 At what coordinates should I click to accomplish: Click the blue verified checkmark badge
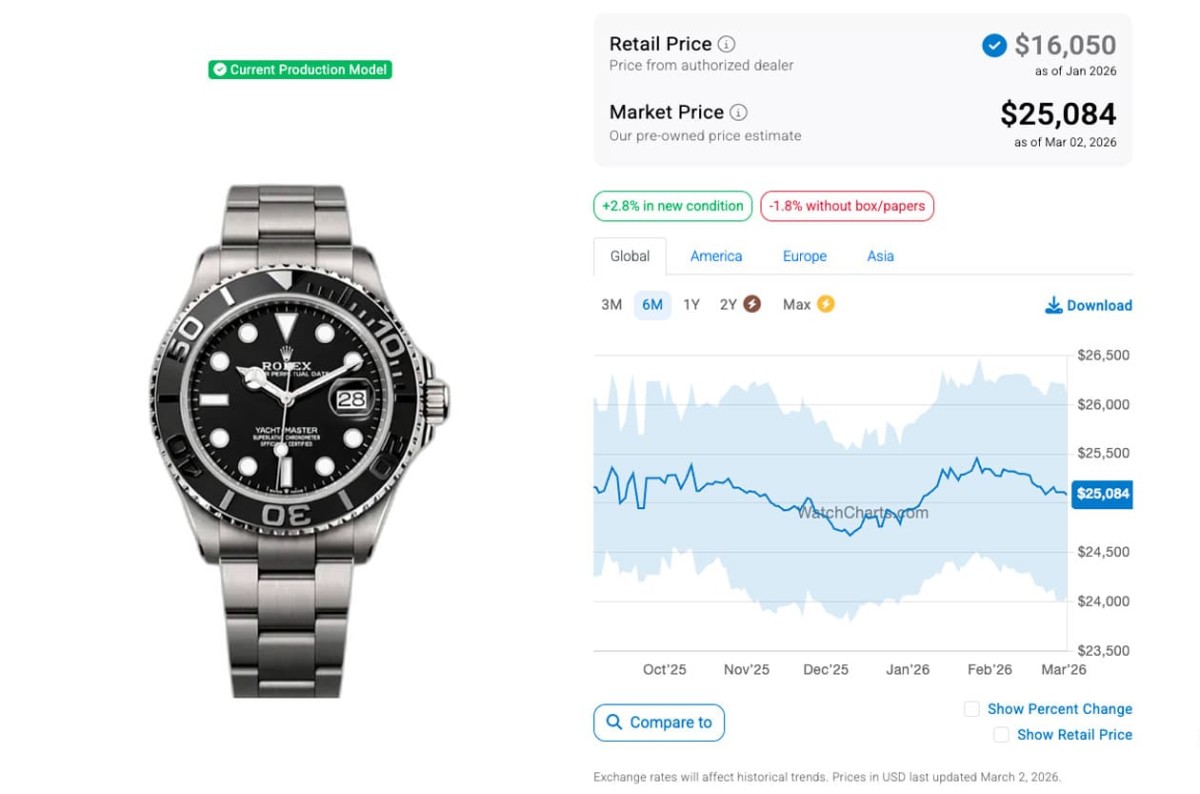(994, 45)
